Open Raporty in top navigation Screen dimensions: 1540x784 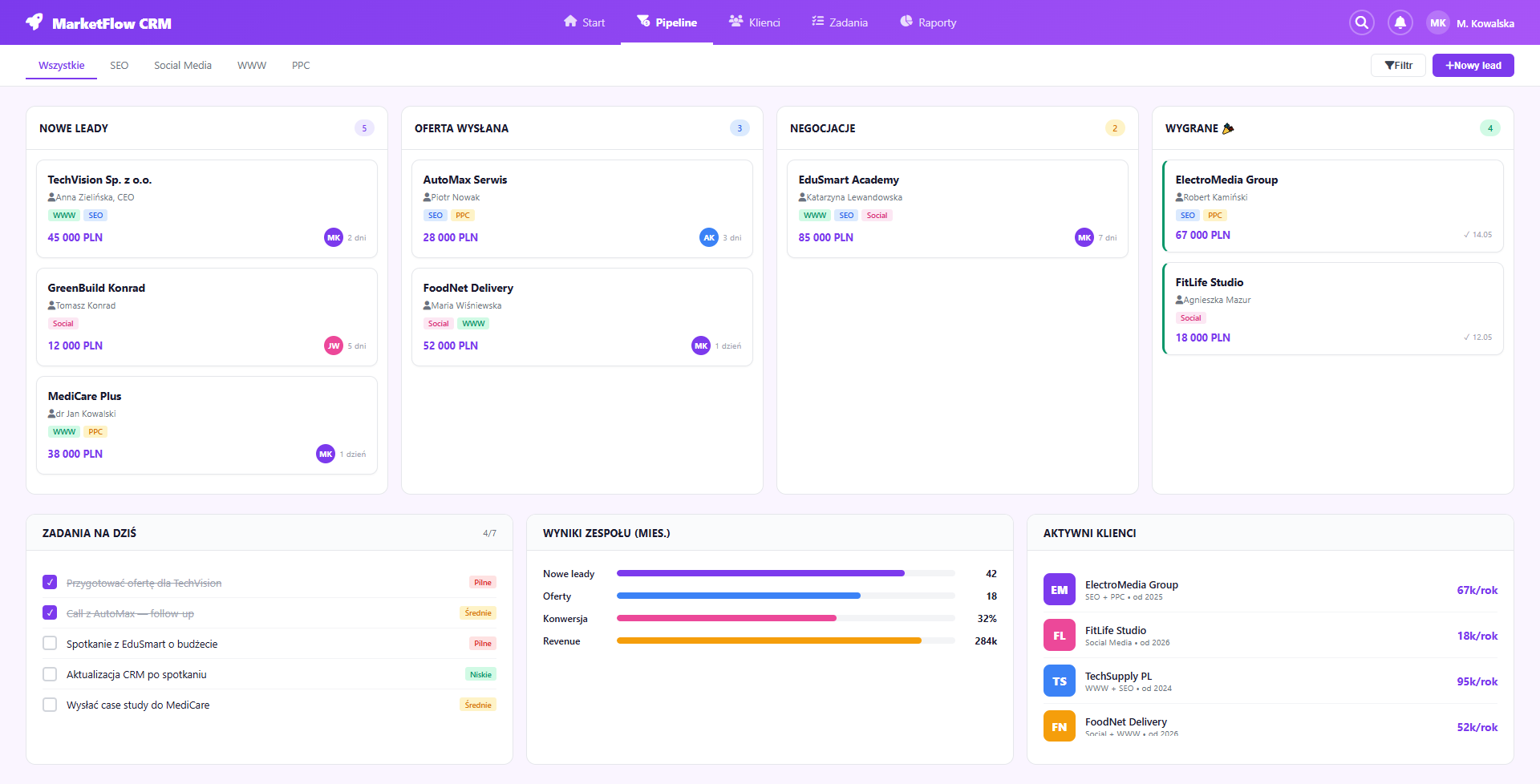click(928, 22)
